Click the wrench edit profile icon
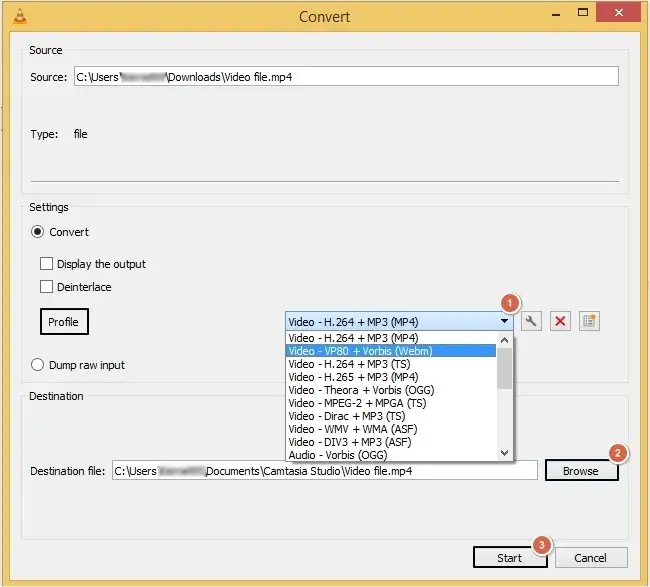 tap(532, 321)
